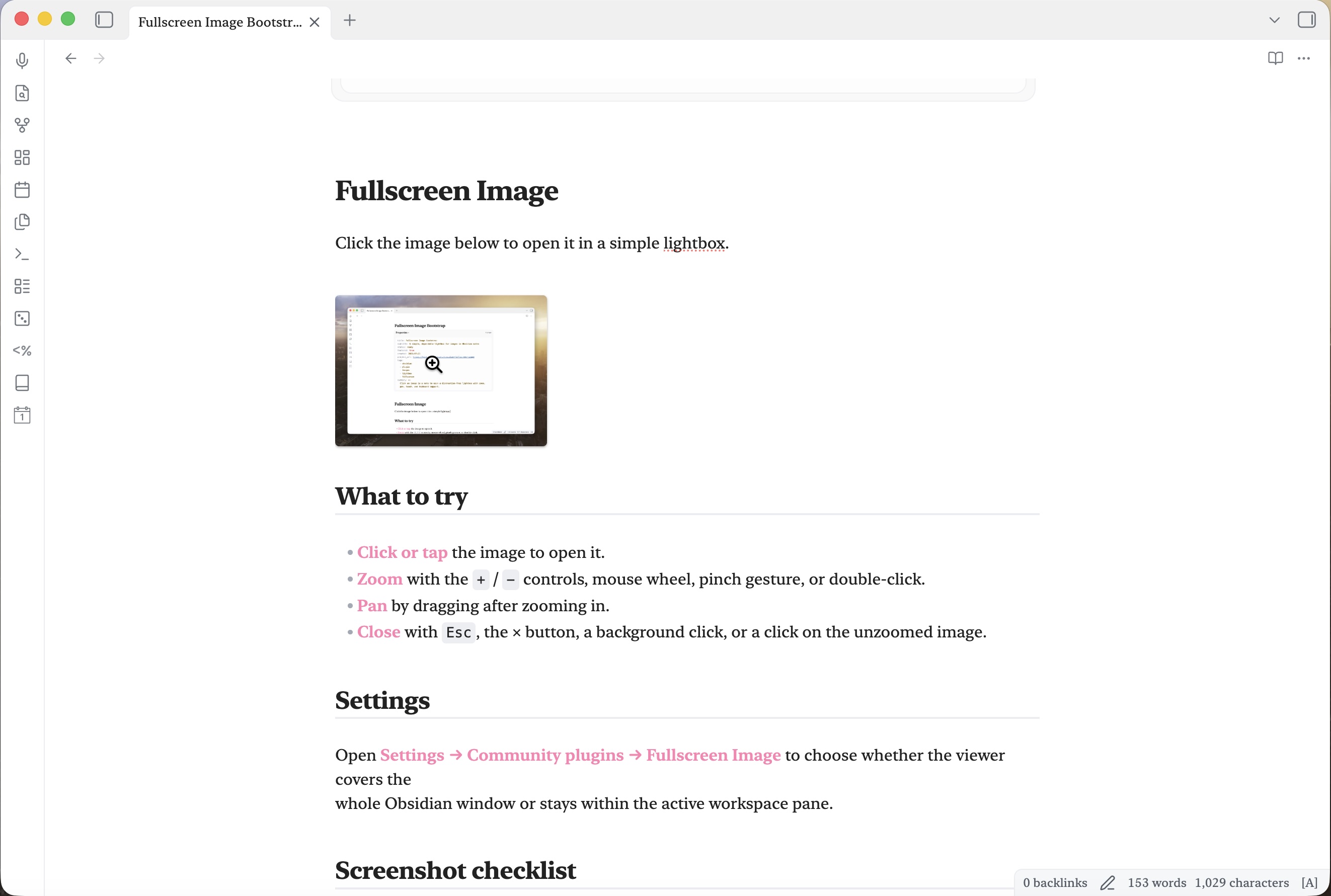Viewport: 1331px width, 896px height.
Task: Toggle the left sidebar
Action: (104, 20)
